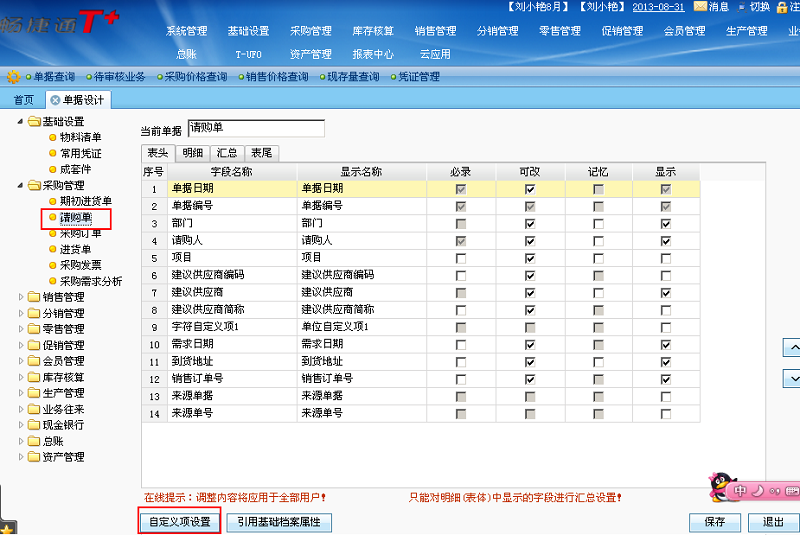
Task: Click the 销售管理 folder icon in sidebar tree
Action: [34, 297]
